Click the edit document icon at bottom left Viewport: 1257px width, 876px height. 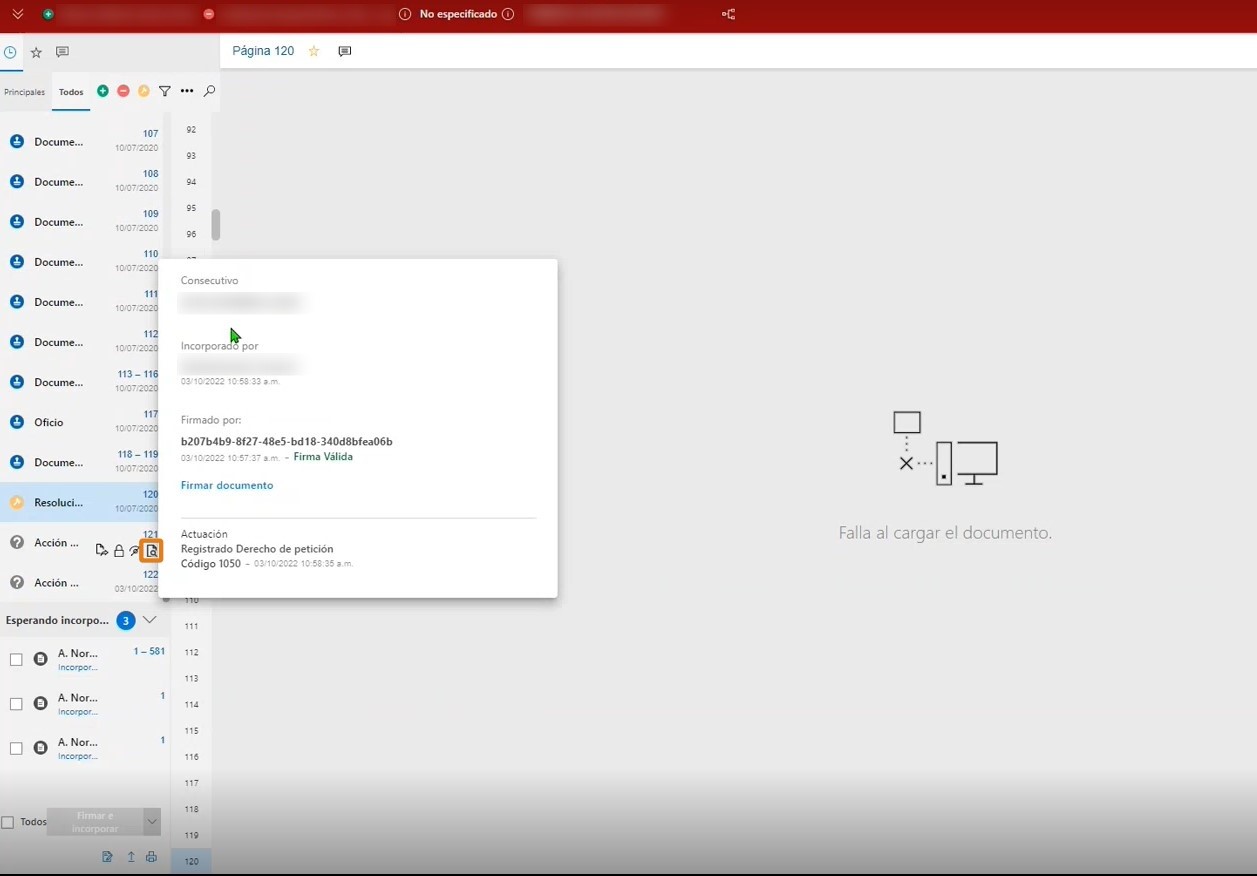pos(108,857)
